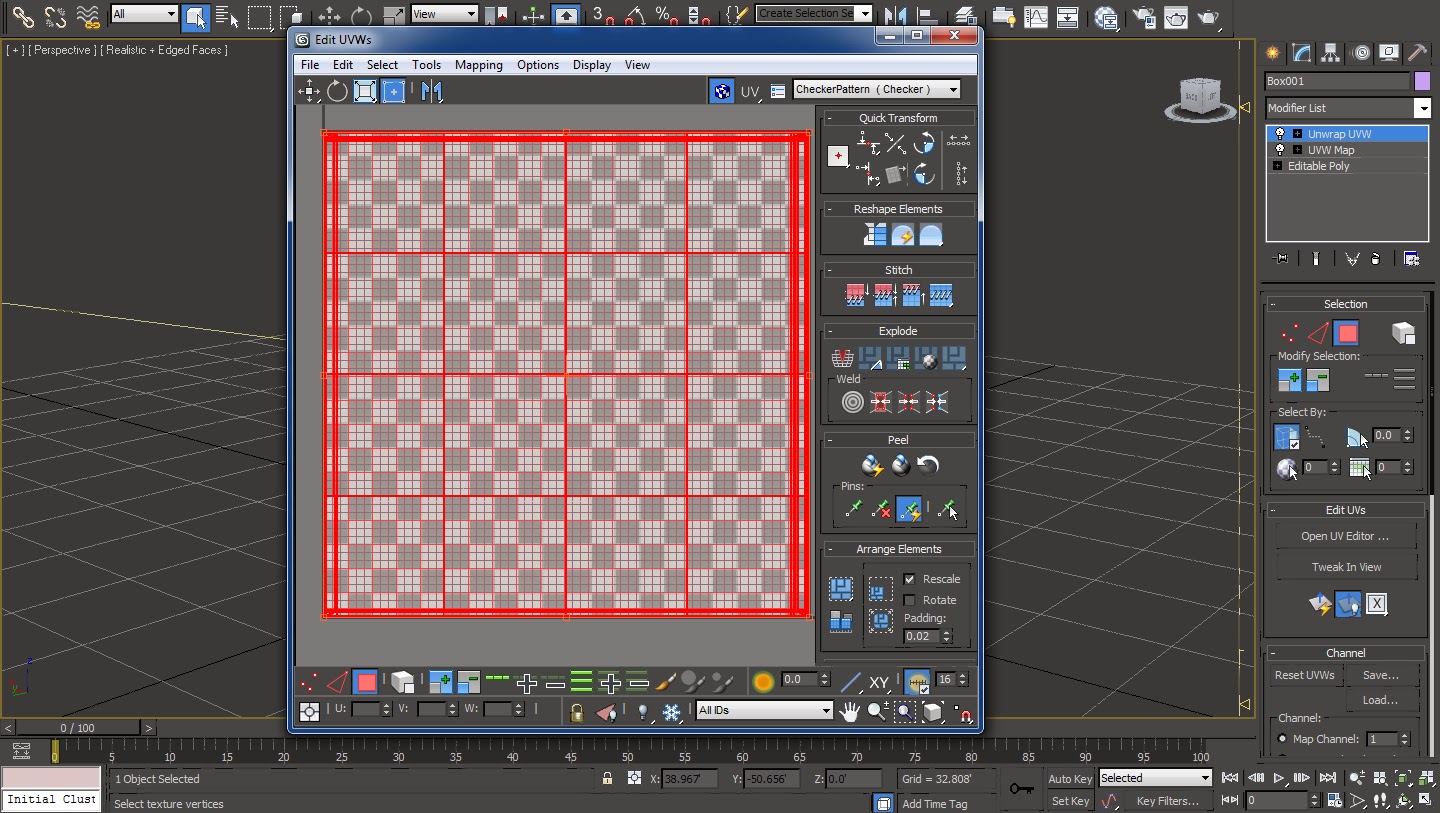
Task: Enable the Rotate checkbox in Arrange Elements
Action: click(911, 600)
